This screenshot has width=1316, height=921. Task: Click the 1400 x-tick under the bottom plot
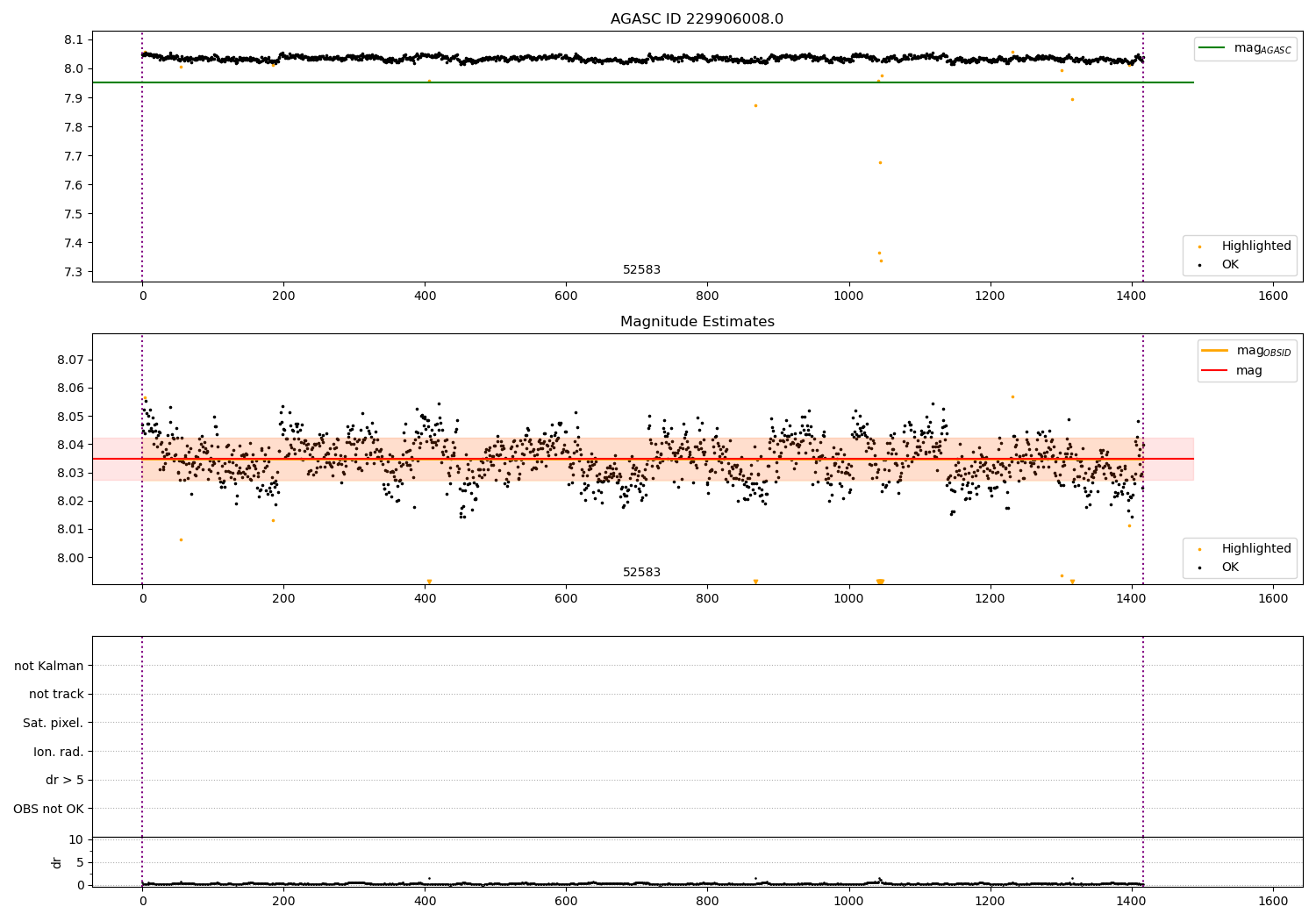tap(1131, 902)
